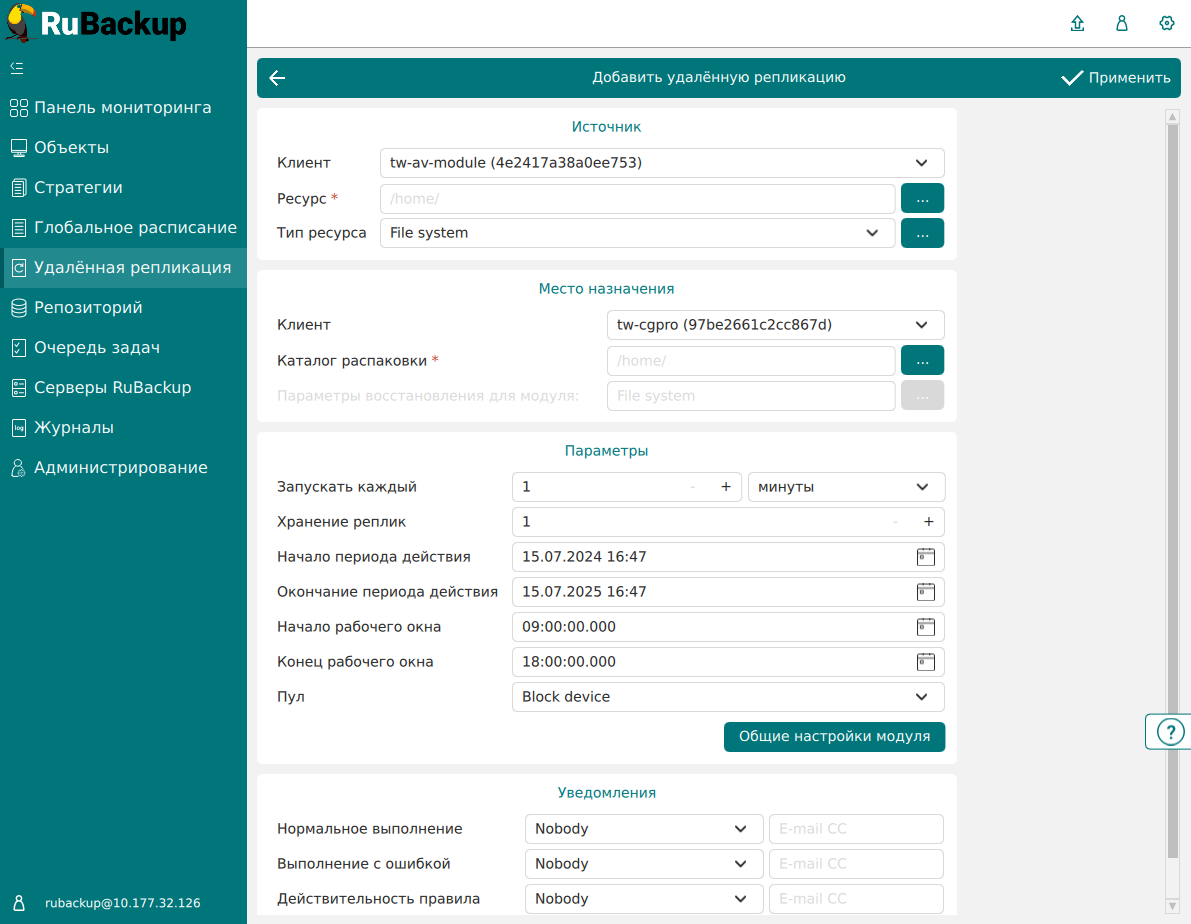Click the upload icon in top bar

(1077, 24)
